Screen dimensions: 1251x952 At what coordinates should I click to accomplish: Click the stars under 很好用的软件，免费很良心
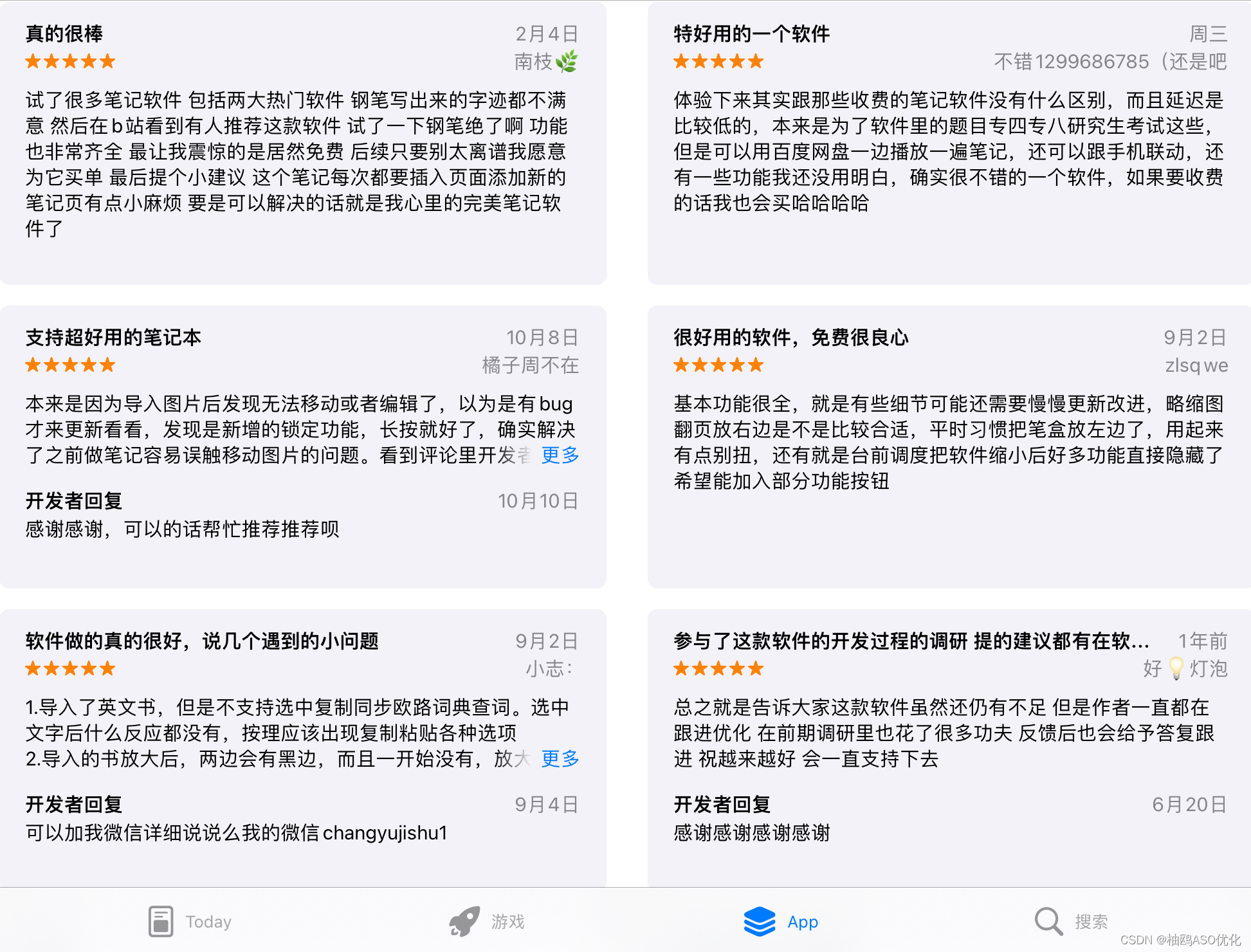point(718,365)
